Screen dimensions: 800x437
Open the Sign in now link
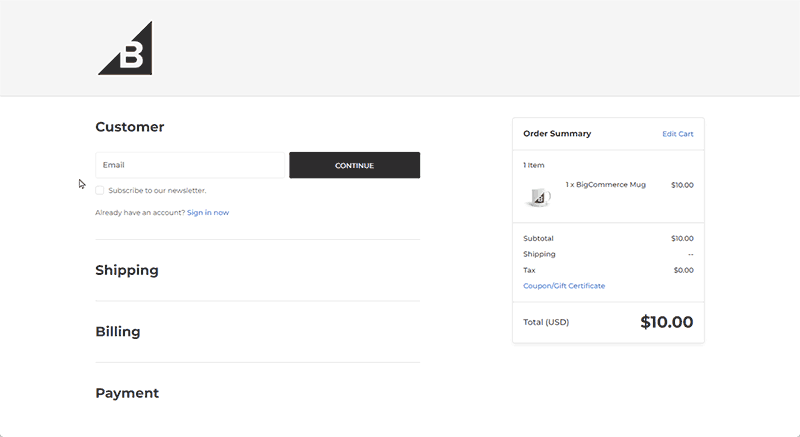(208, 213)
